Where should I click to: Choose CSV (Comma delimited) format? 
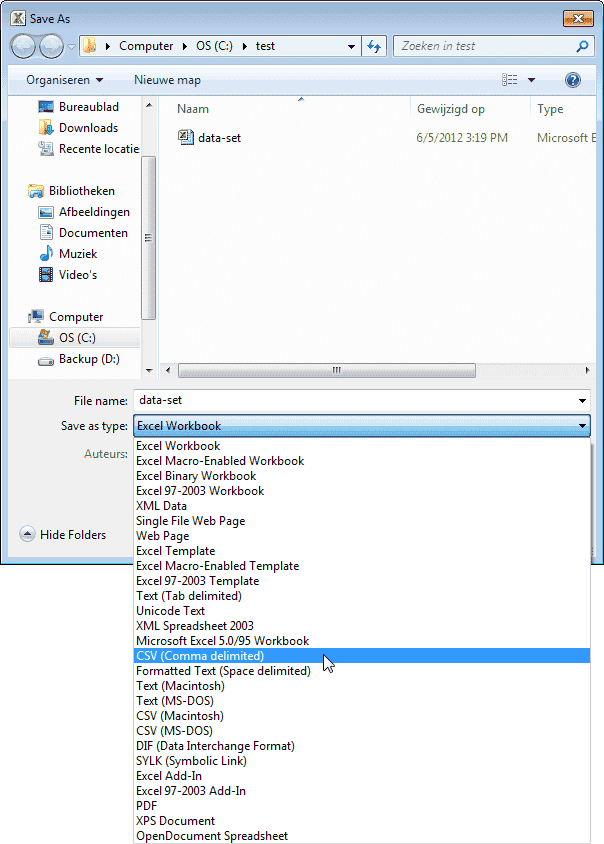[200, 656]
